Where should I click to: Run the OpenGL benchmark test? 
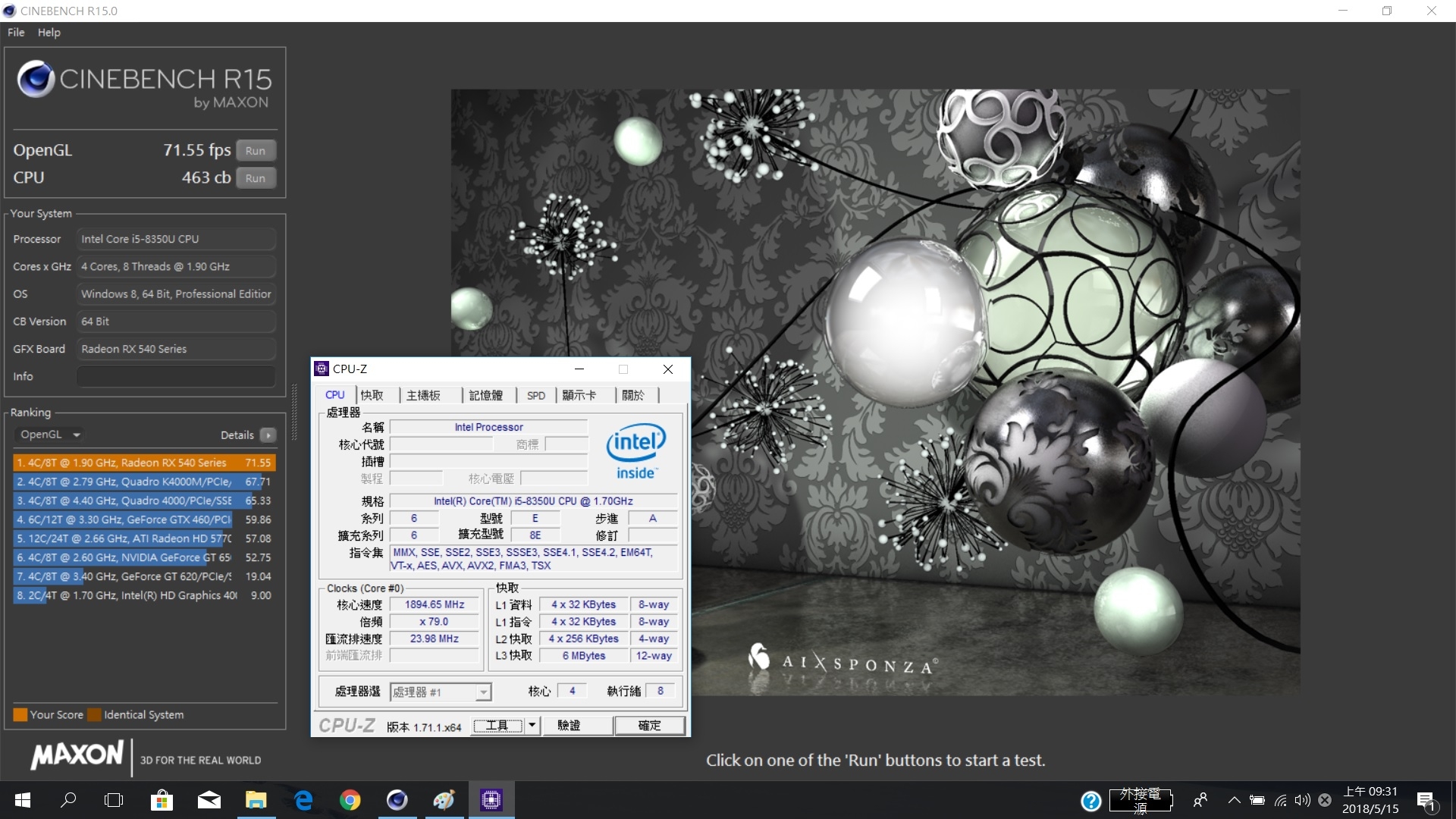tap(256, 150)
